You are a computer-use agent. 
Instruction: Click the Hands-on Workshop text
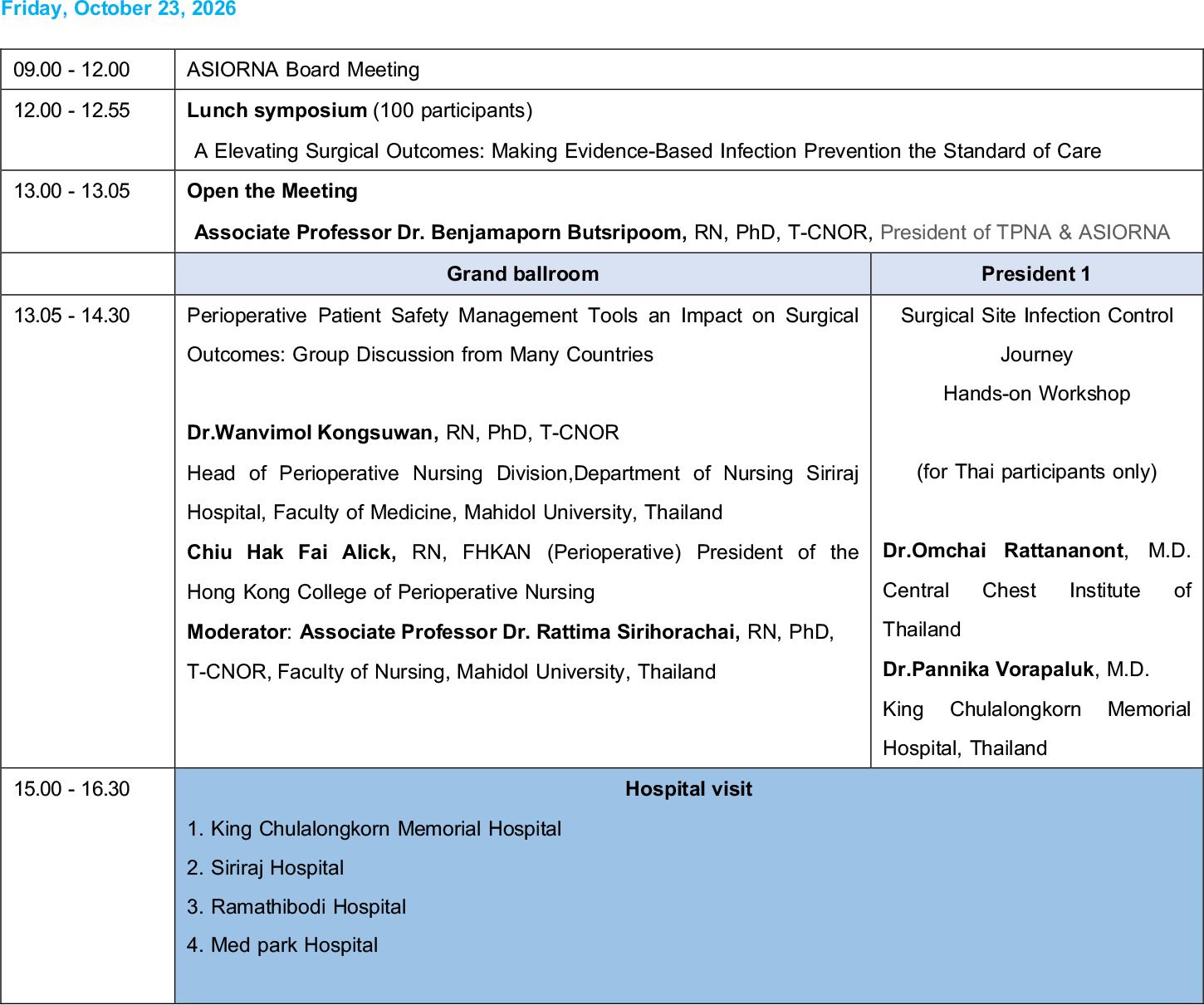point(1036,394)
